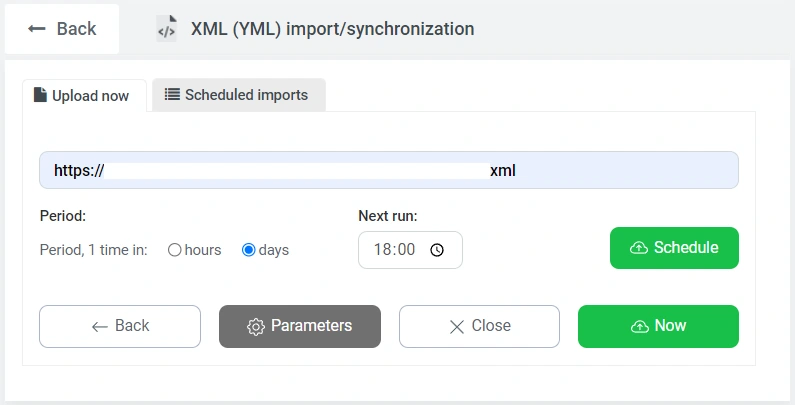Open the Parameters settings button
Image resolution: width=795 pixels, height=405 pixels.
point(300,326)
